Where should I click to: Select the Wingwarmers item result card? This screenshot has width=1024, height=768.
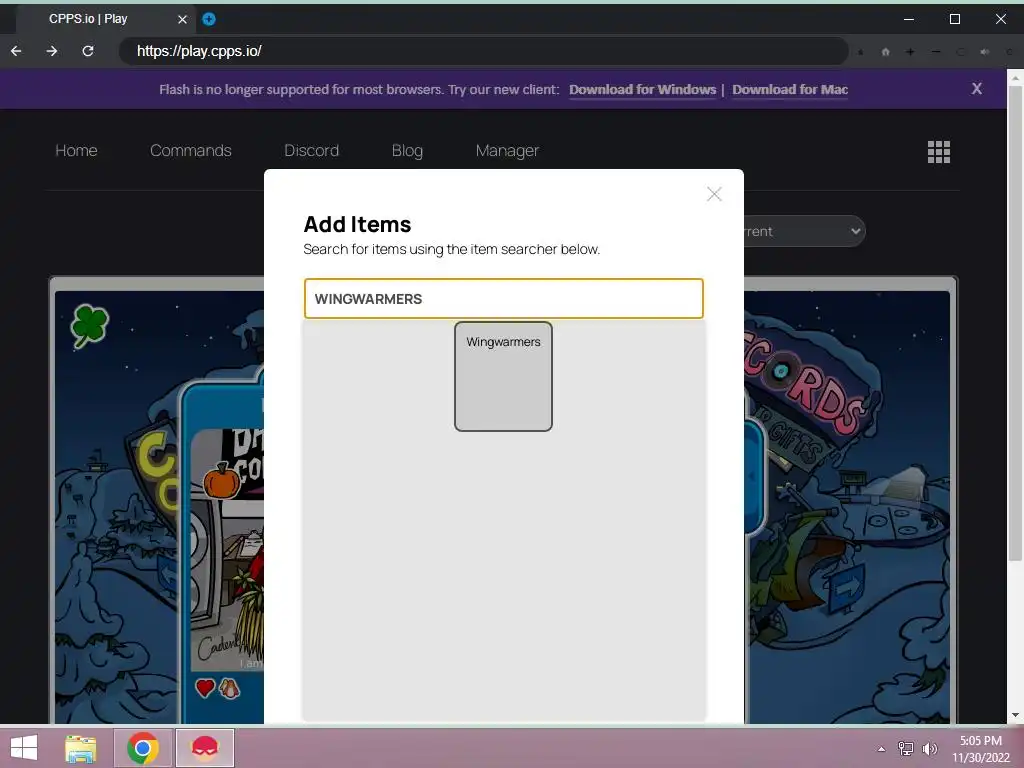point(504,376)
